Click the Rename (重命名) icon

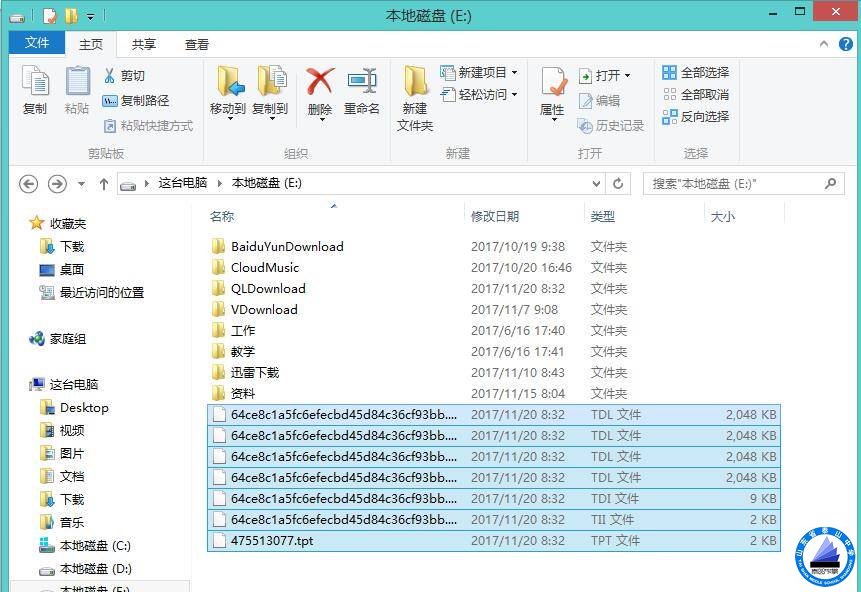362,84
